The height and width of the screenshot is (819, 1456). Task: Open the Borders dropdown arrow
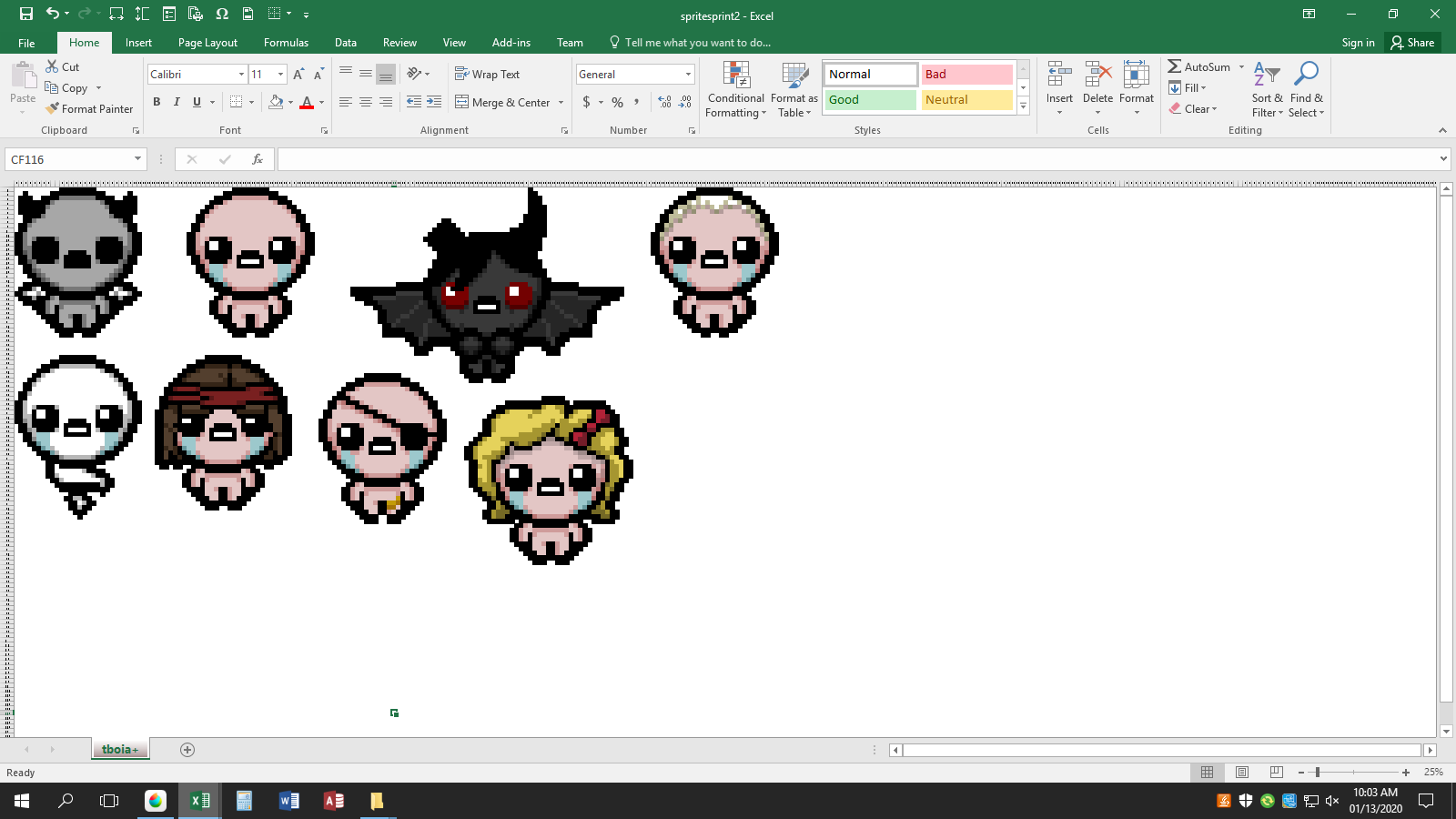253,102
